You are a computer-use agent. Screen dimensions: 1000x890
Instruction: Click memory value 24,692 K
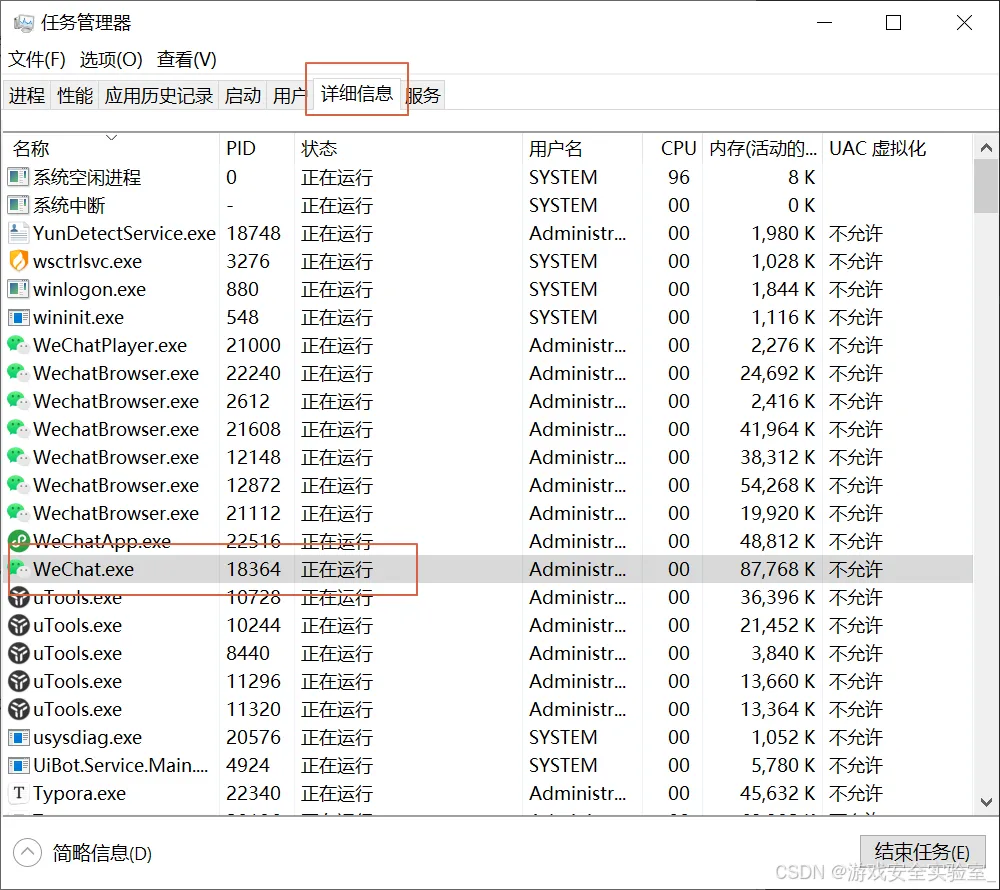coord(777,373)
